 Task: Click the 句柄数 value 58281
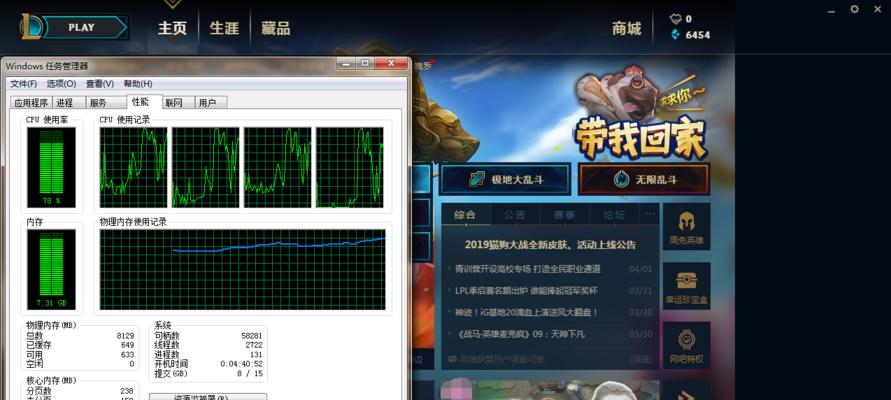pos(252,336)
